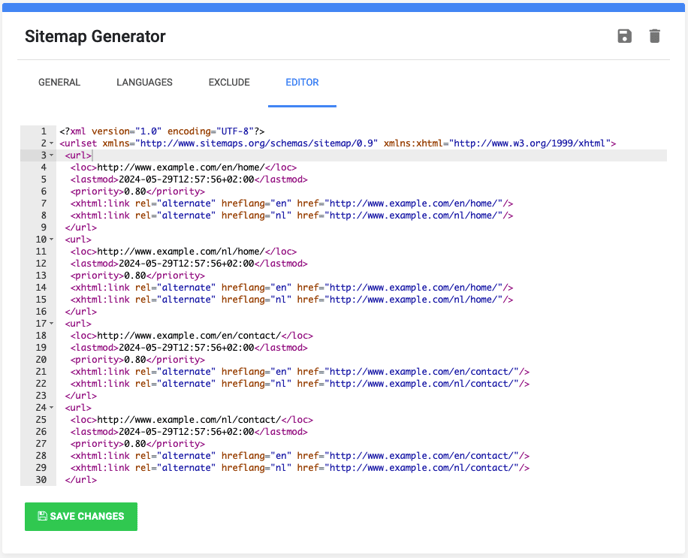The width and height of the screenshot is (688, 558).
Task: Click the Sitemap Generator heading
Action: pyautogui.click(x=95, y=36)
